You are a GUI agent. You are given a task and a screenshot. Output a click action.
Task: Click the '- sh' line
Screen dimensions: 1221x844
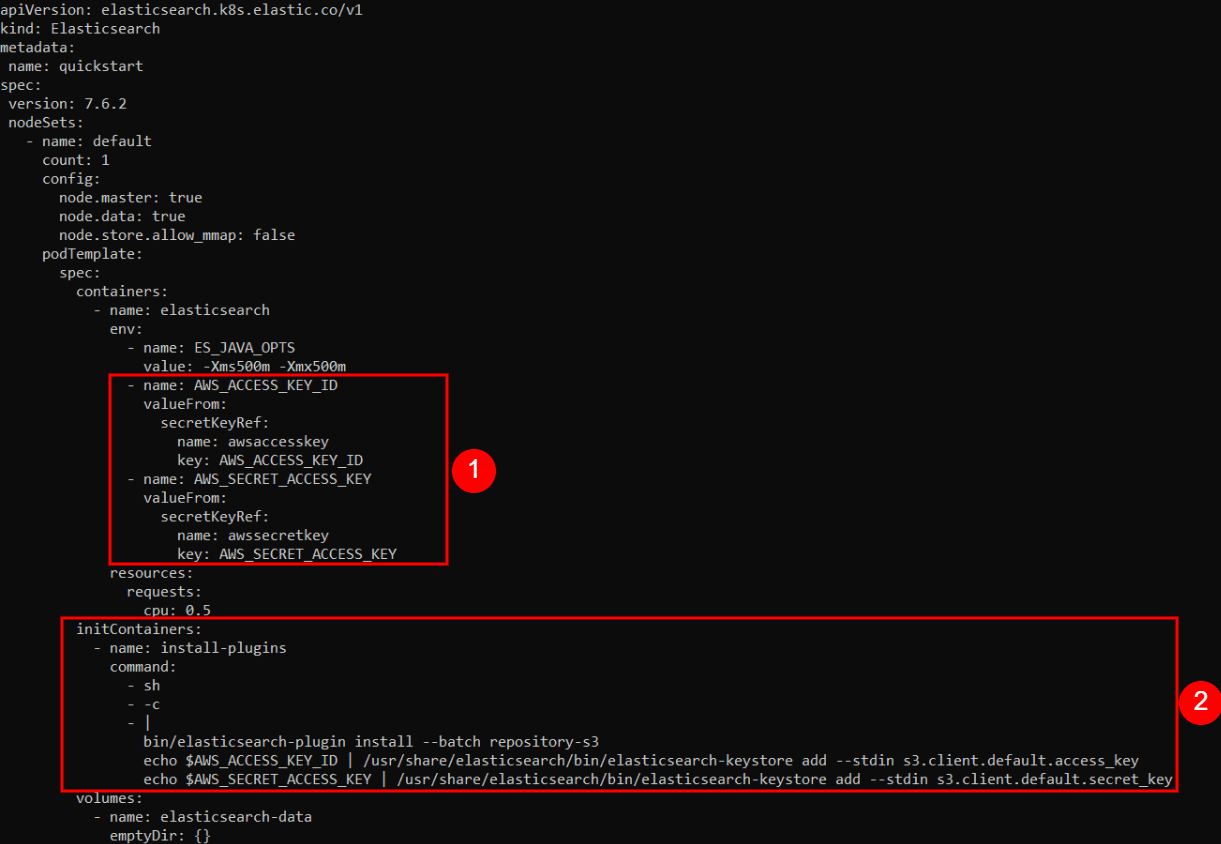[x=144, y=686]
